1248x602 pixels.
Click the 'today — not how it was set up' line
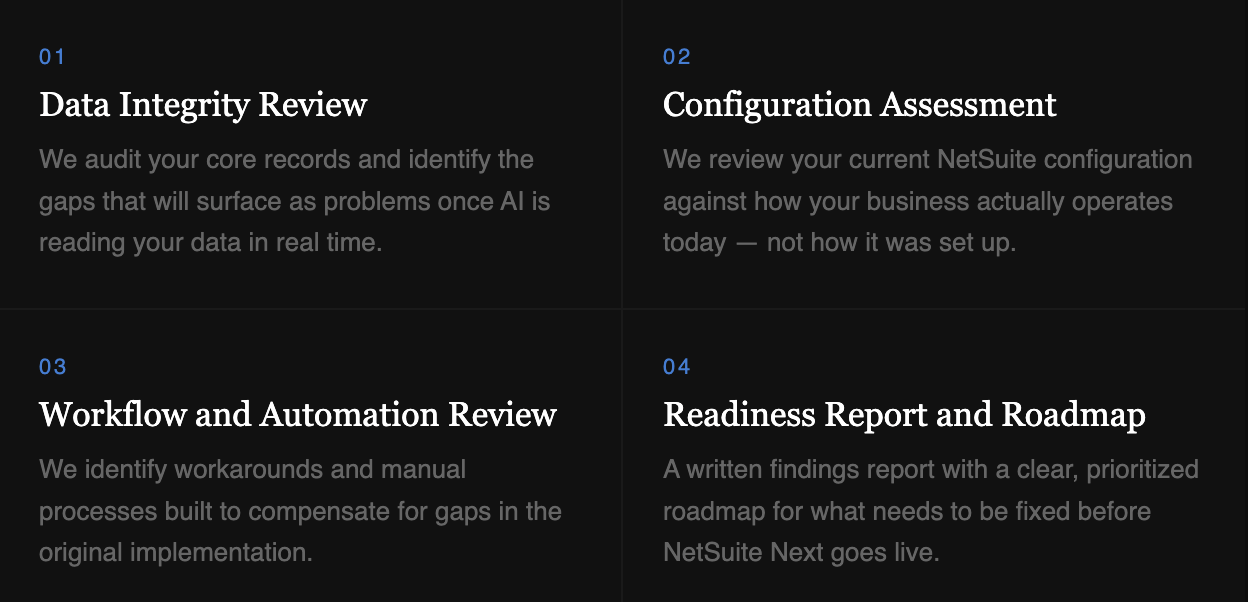click(x=839, y=243)
